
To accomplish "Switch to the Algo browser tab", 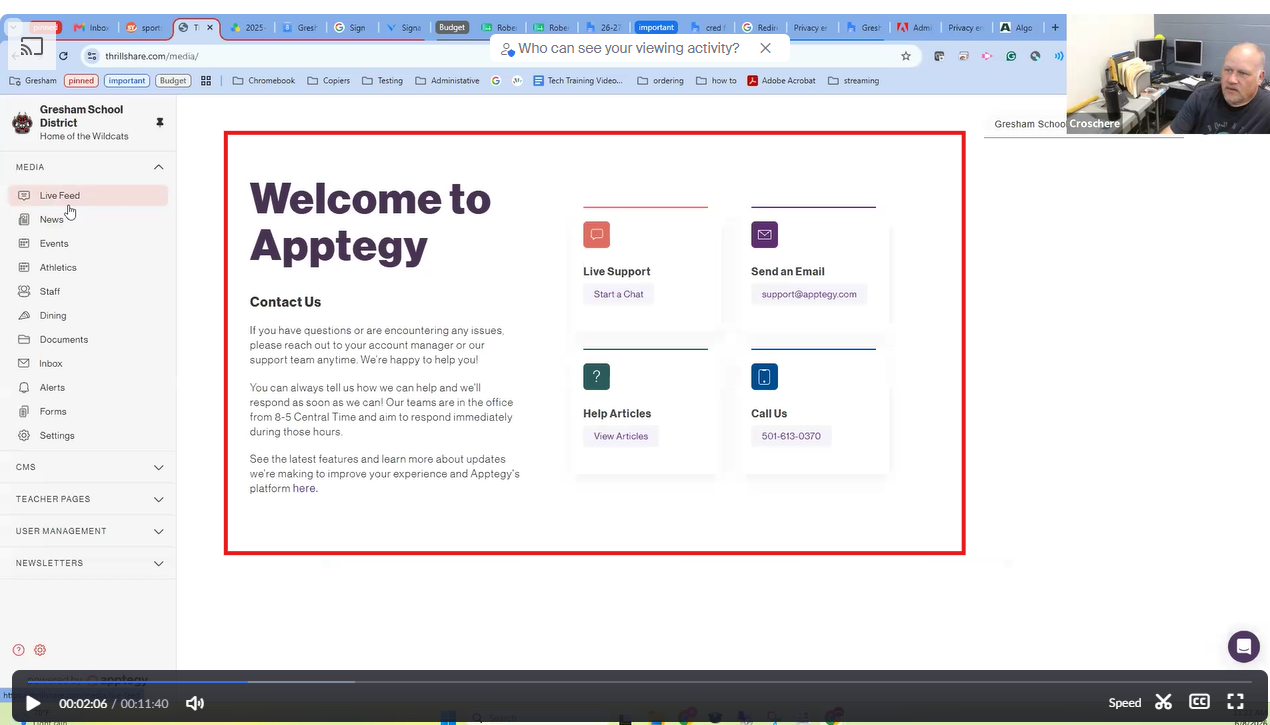I will coord(1018,28).
